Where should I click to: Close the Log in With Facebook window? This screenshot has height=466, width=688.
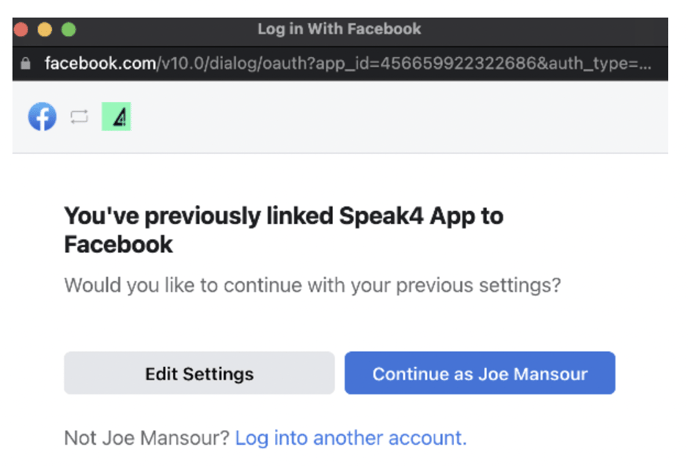(22, 29)
